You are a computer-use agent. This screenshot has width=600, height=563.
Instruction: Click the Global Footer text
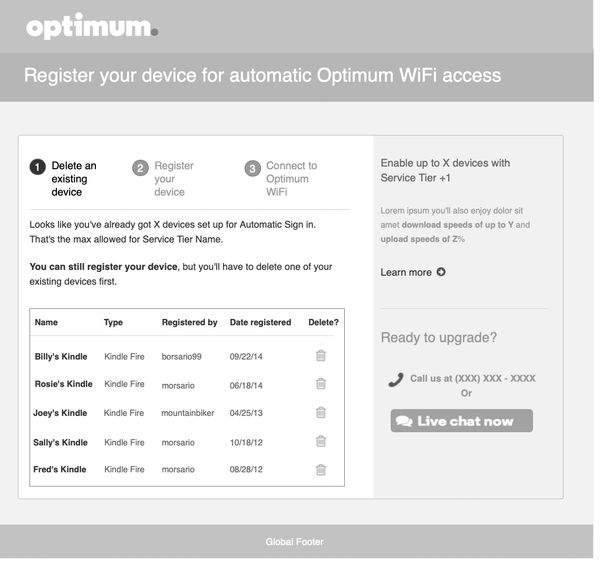[294, 542]
